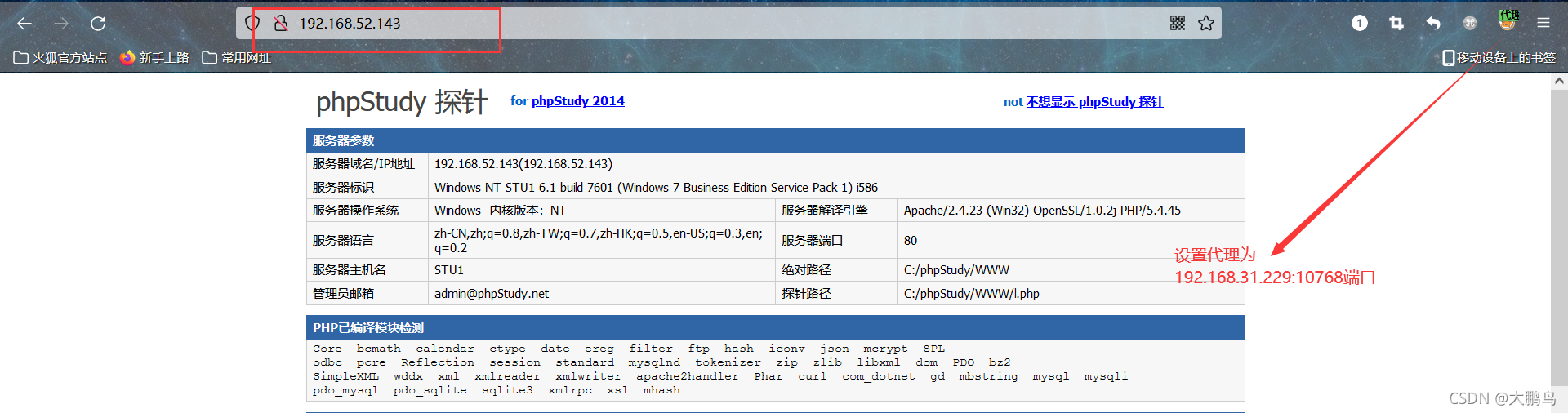Select the server port value 80
The image size is (1568, 413).
click(911, 241)
